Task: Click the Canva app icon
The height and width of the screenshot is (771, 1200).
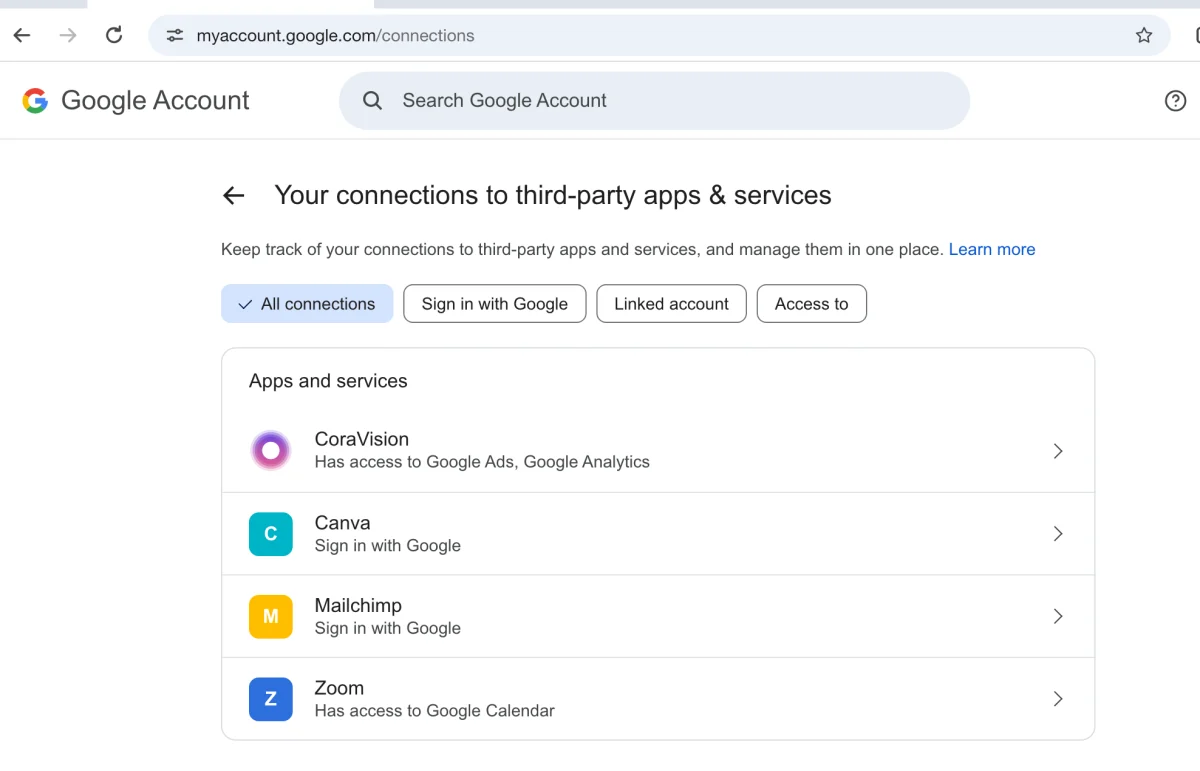Action: click(270, 534)
